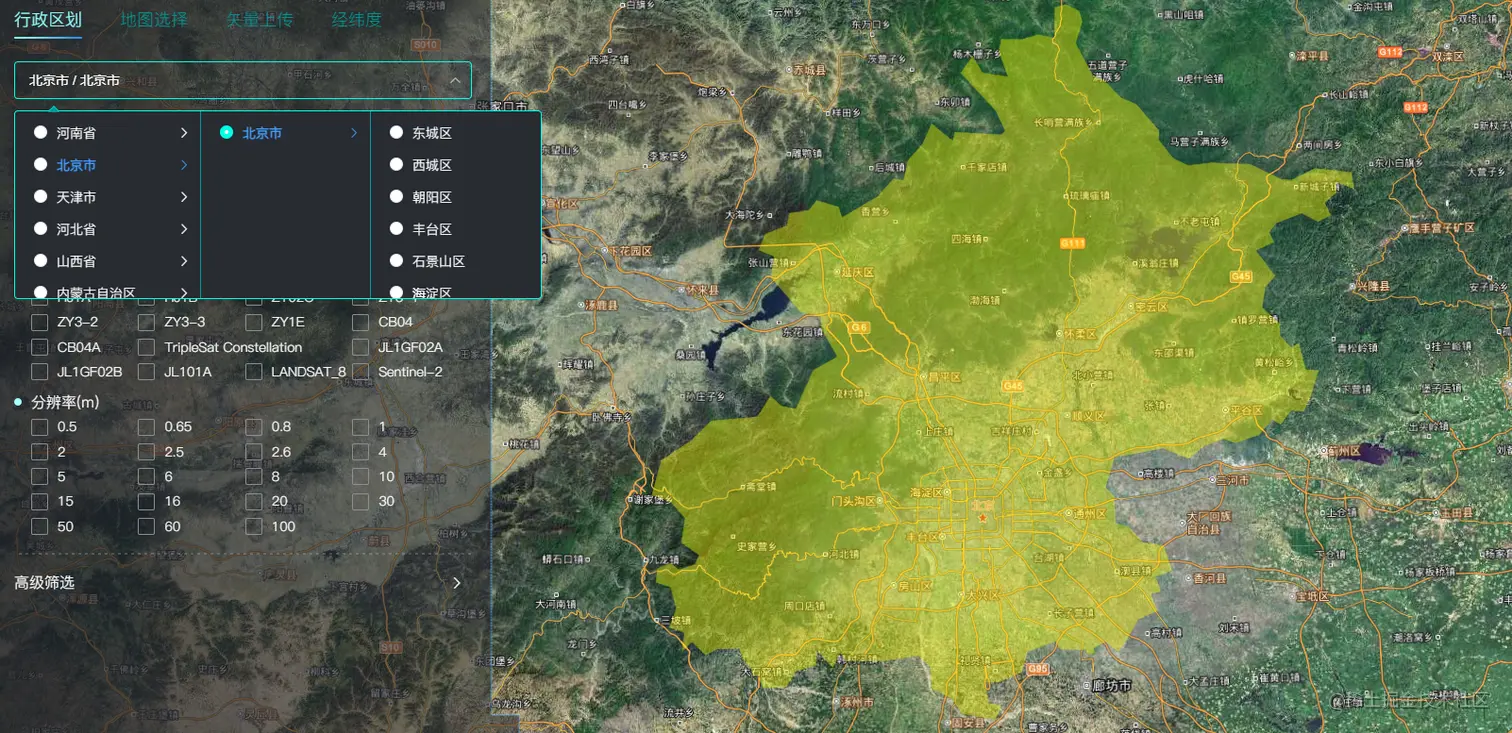Viewport: 1512px width, 733px height.
Task: Click the 门头沟区 label on the map
Action: 856,501
